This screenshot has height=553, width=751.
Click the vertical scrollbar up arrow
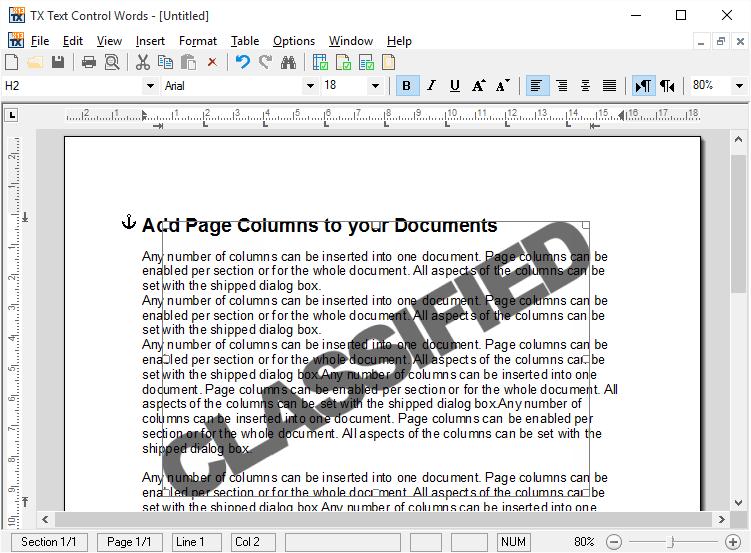click(x=738, y=139)
